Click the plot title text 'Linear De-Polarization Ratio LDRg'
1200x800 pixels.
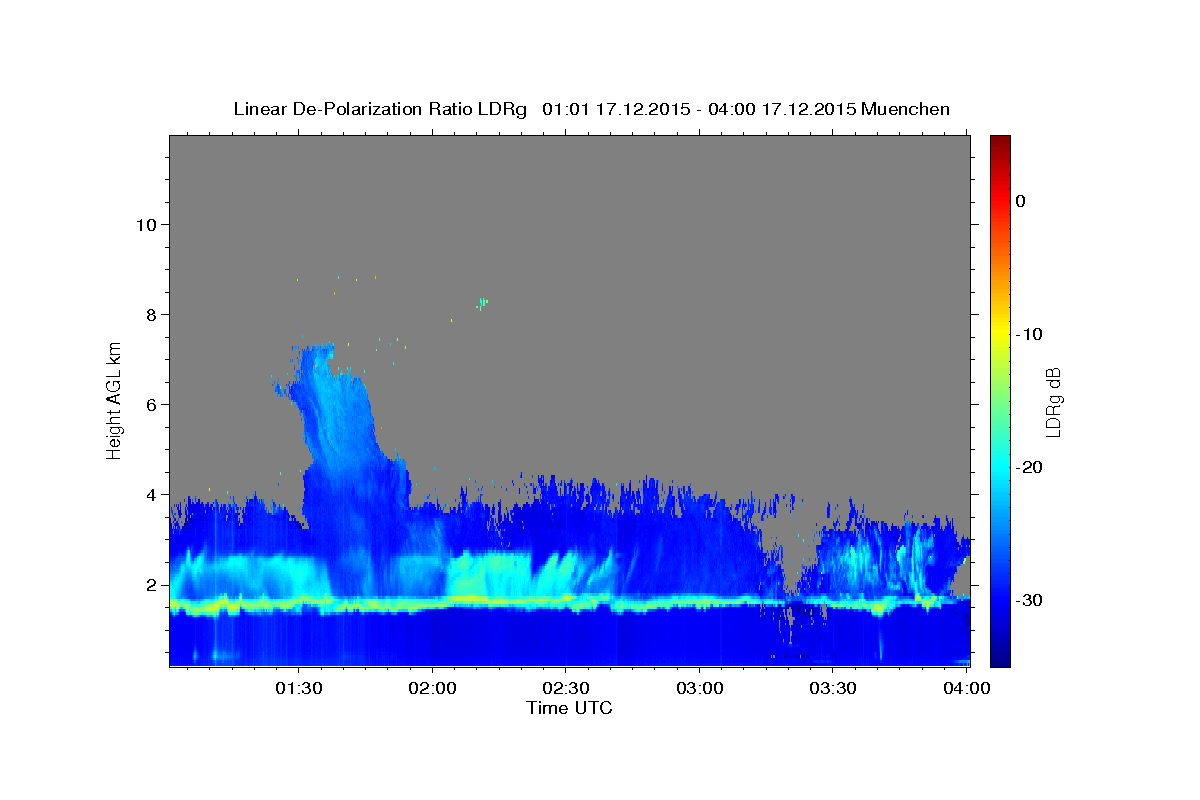click(x=380, y=109)
